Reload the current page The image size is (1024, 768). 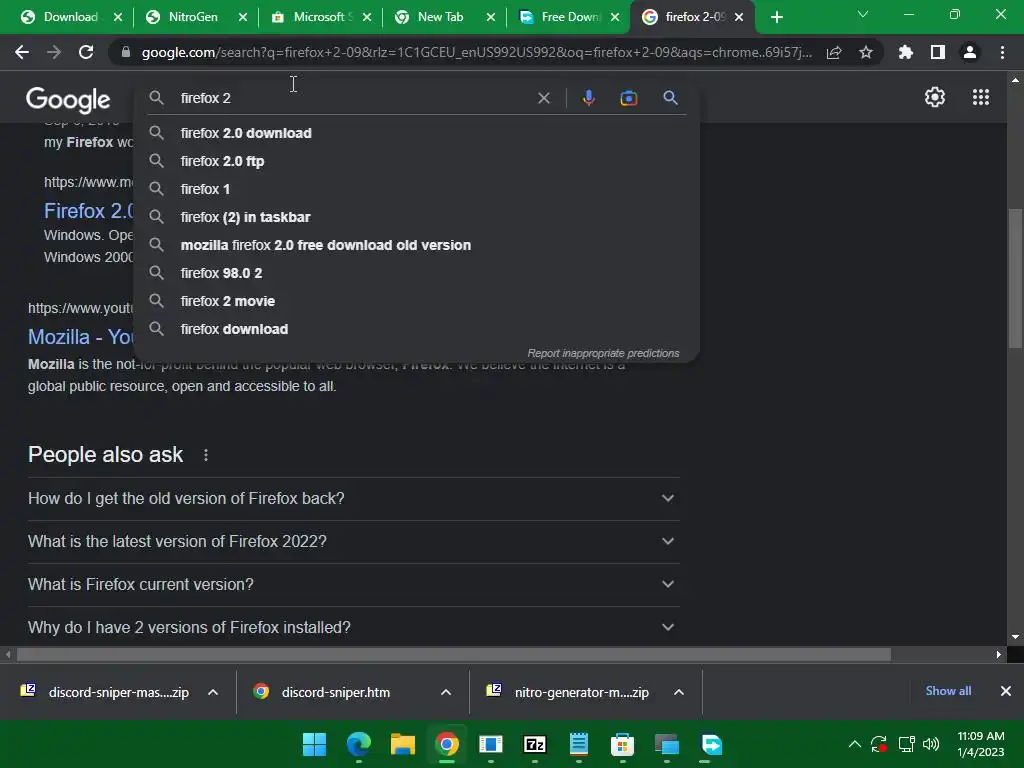86,52
